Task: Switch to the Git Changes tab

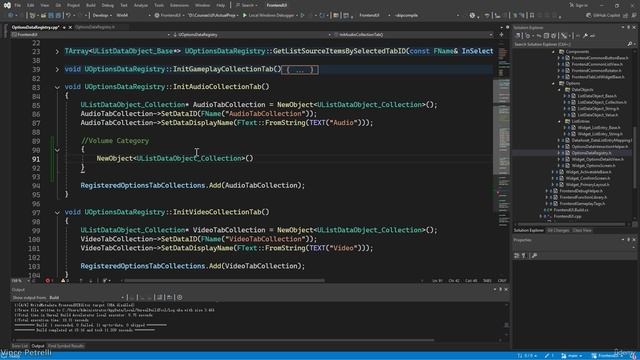Action: coord(558,231)
